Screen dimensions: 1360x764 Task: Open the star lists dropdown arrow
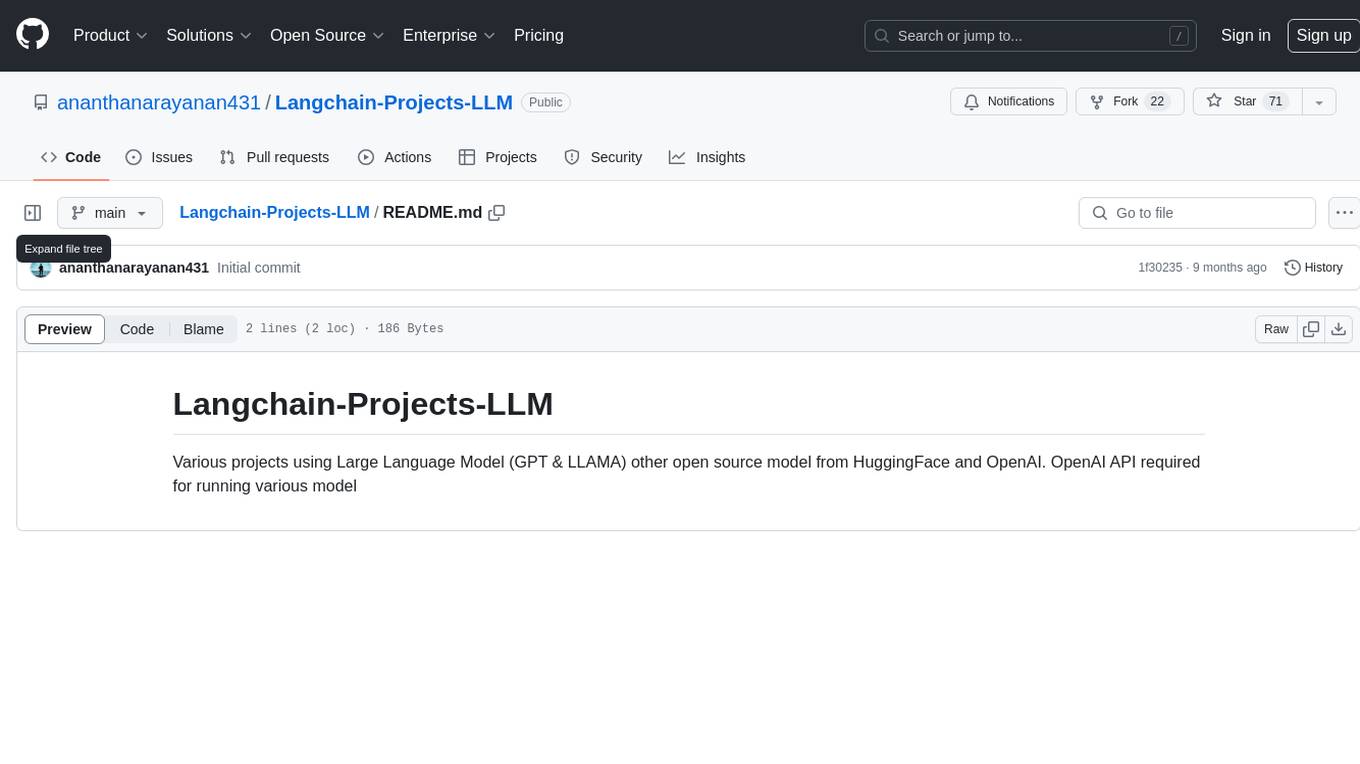[1319, 102]
